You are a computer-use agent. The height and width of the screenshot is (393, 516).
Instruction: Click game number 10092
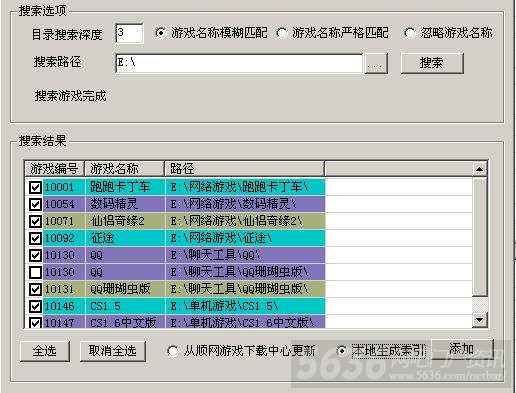pos(59,238)
